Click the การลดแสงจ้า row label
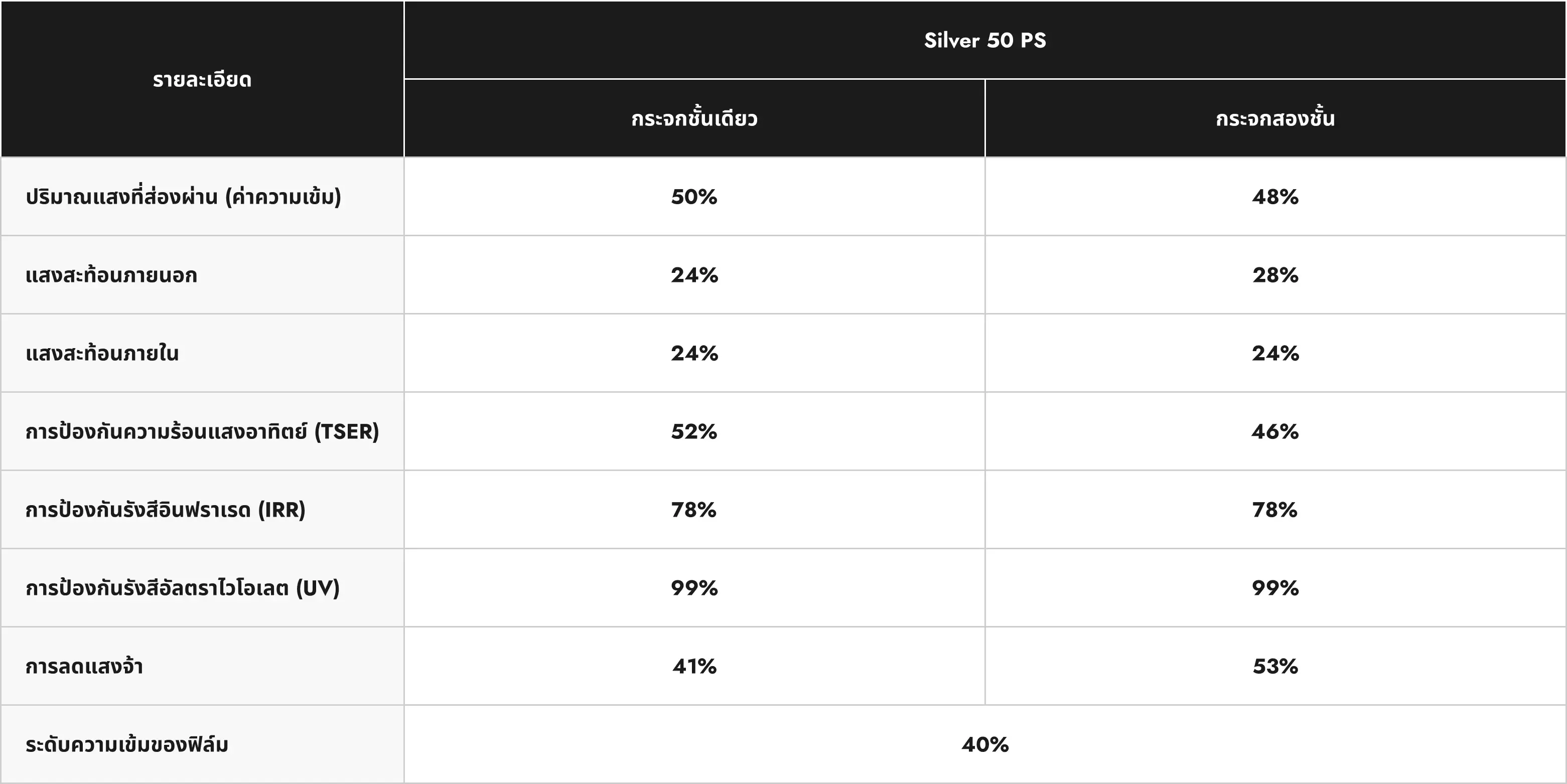Screen dimensions: 1567x784 (x=84, y=666)
